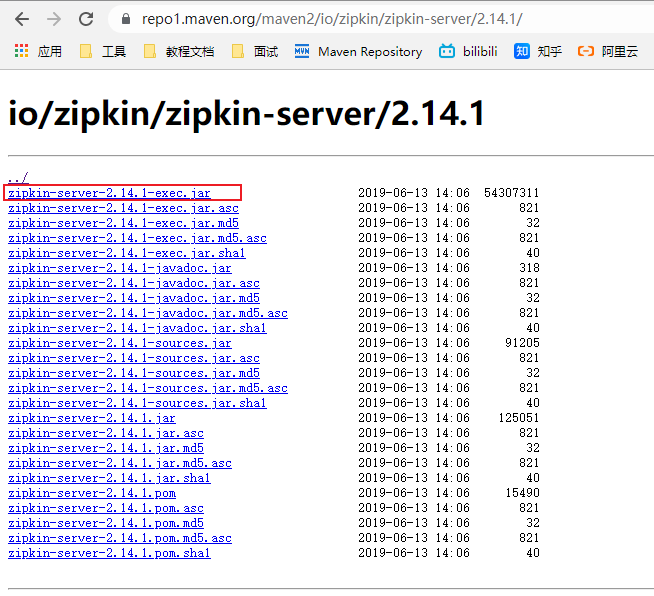The height and width of the screenshot is (596, 654).
Task: Download zipkin-server-2.14.1-javadoc.jar
Action: click(120, 268)
